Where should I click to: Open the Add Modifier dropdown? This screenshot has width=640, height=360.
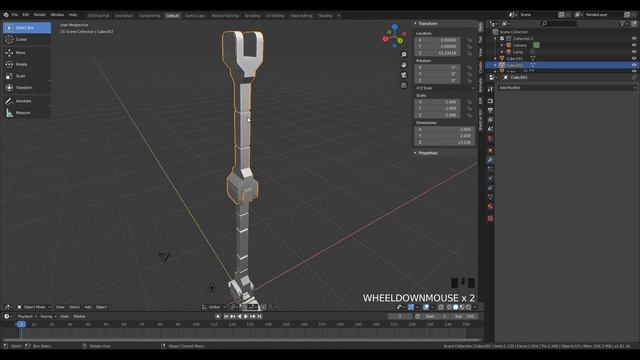(567, 87)
